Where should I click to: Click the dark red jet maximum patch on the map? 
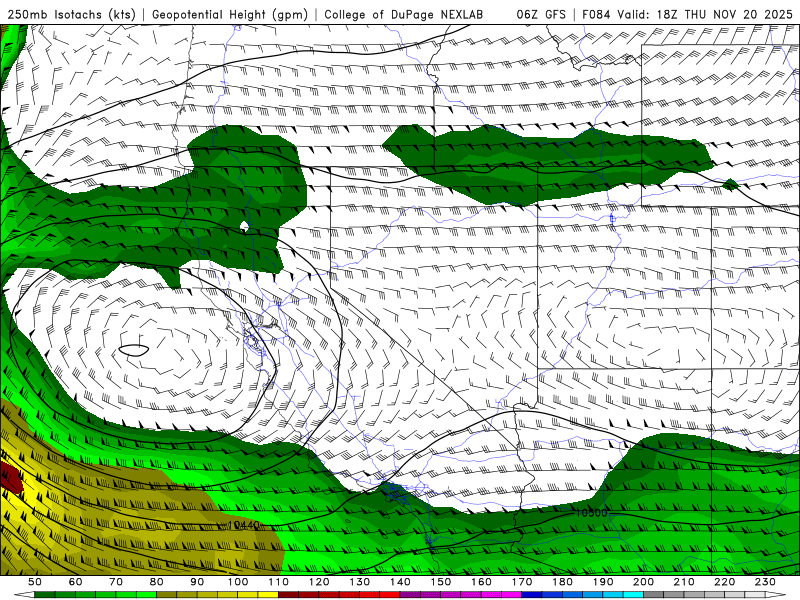pos(11,477)
